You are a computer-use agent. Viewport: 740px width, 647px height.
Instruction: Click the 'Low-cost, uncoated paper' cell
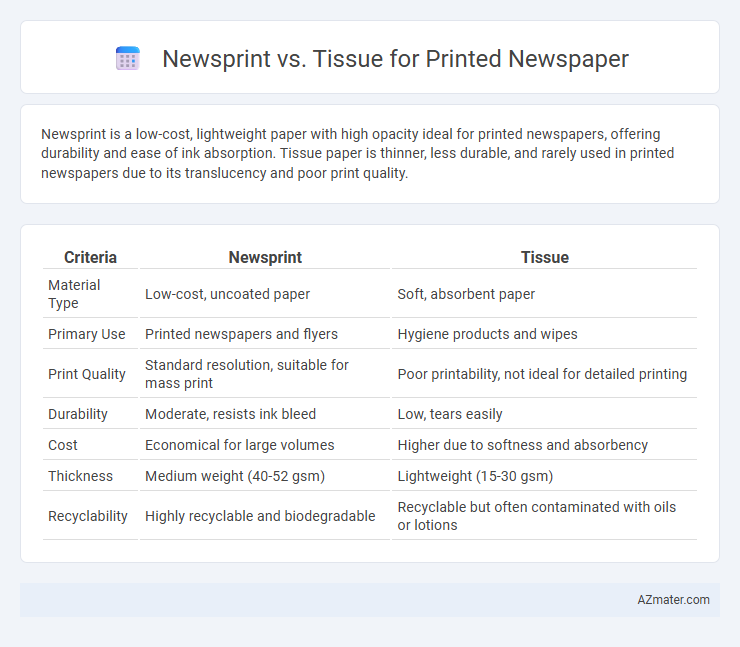tap(227, 294)
